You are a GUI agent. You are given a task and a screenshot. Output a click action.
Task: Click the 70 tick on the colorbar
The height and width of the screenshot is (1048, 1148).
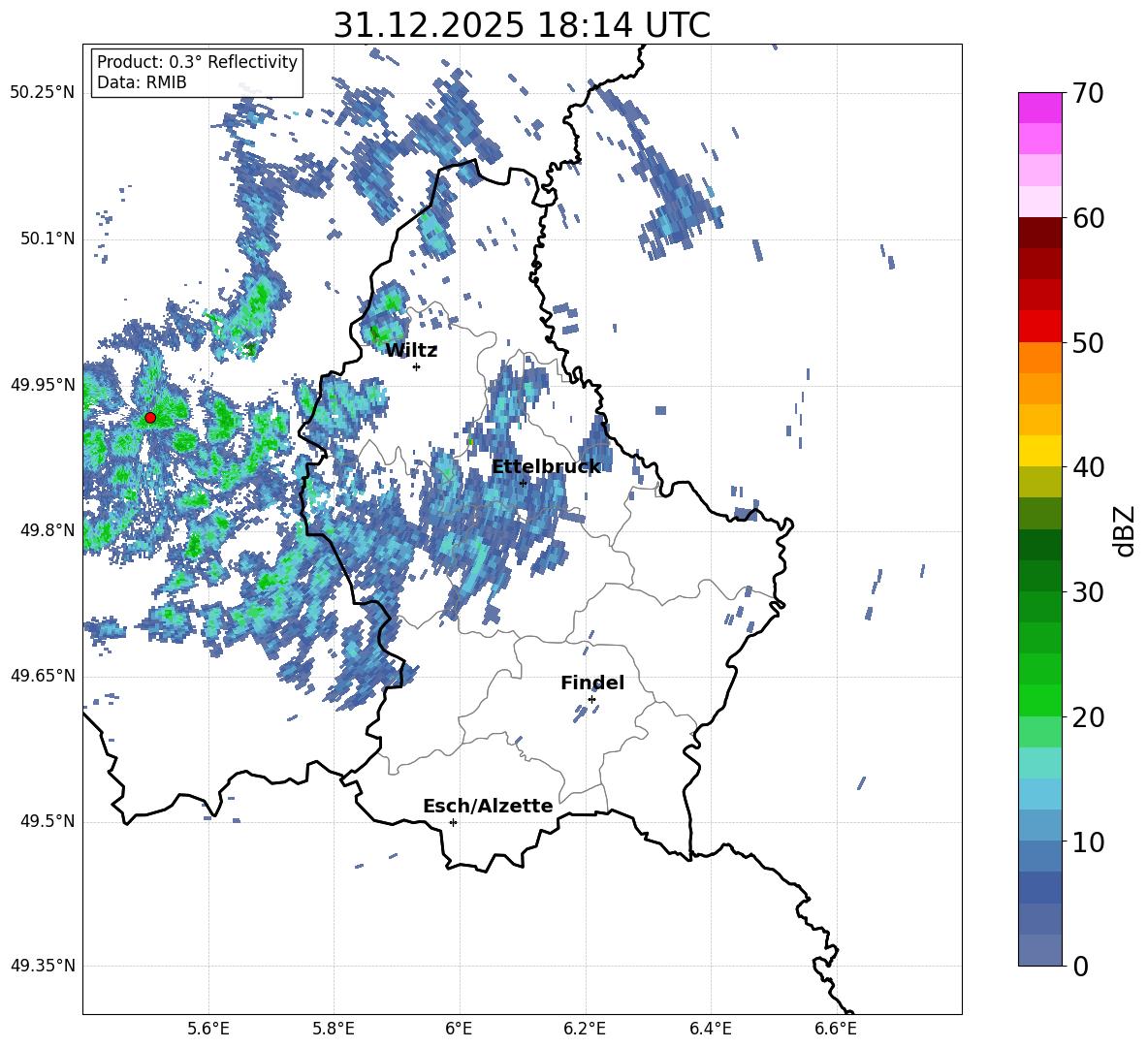(x=1088, y=93)
